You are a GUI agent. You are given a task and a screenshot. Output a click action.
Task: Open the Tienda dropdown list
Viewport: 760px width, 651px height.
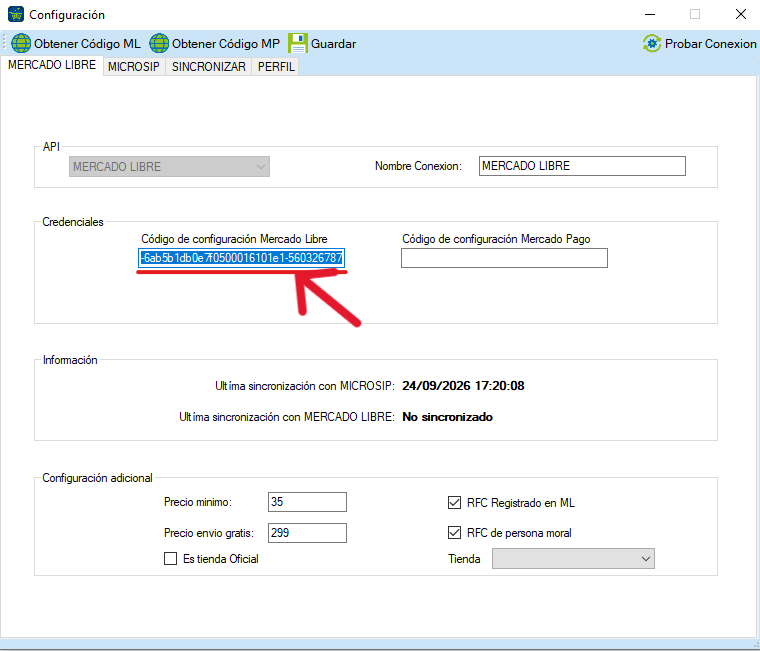coord(573,559)
